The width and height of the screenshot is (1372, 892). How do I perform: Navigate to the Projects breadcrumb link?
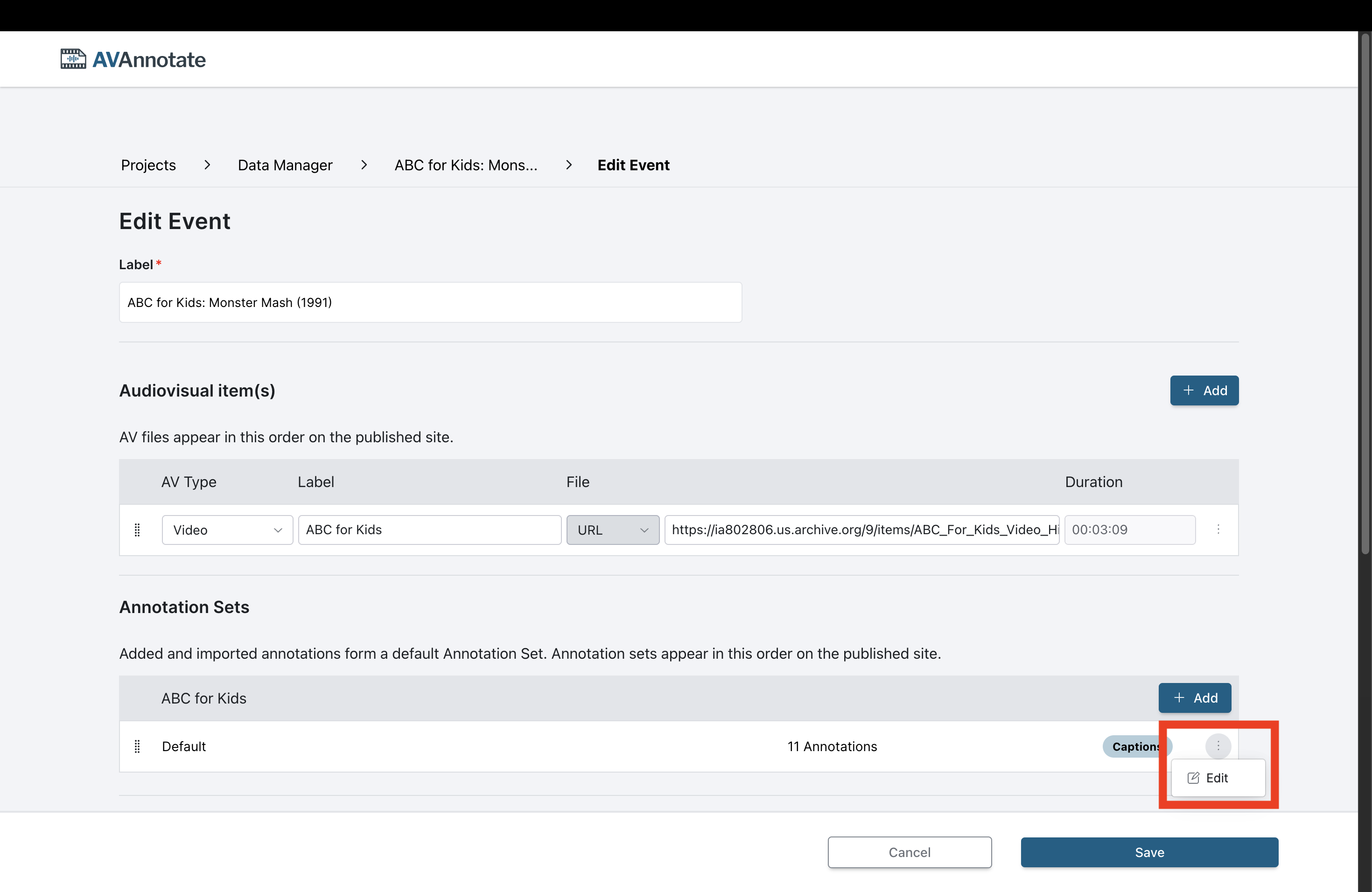[148, 165]
